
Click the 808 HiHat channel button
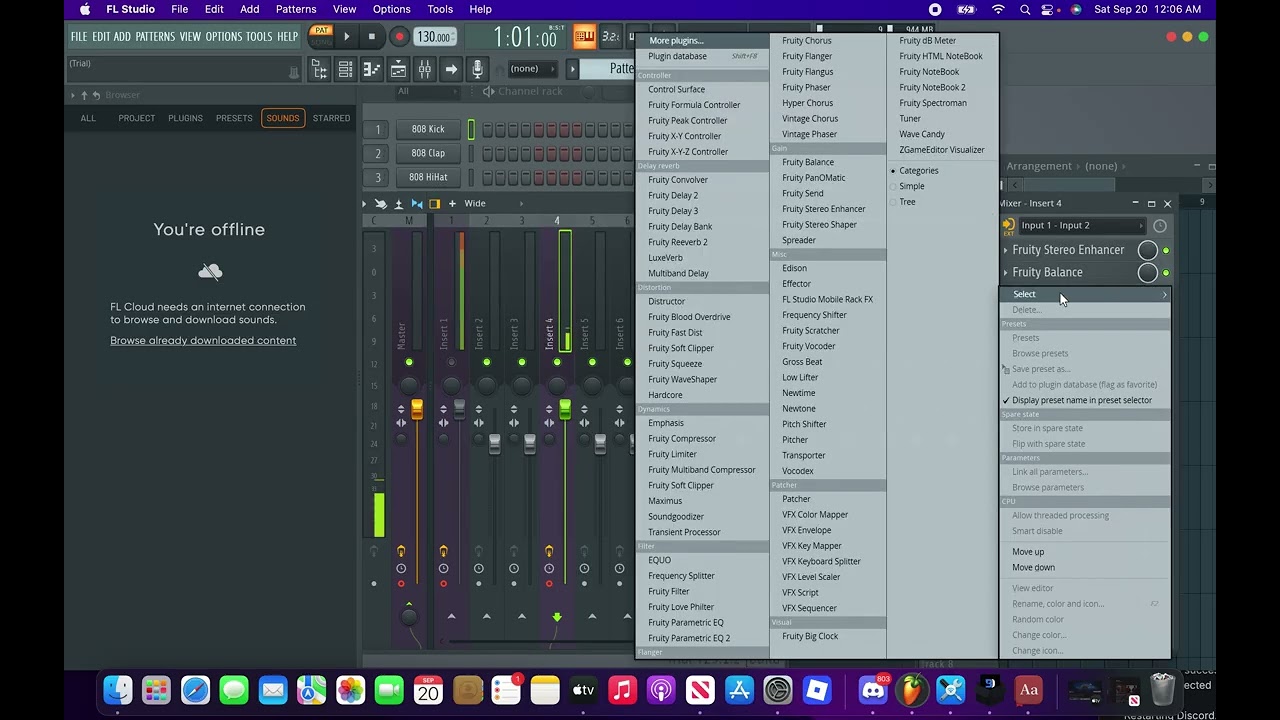click(428, 177)
